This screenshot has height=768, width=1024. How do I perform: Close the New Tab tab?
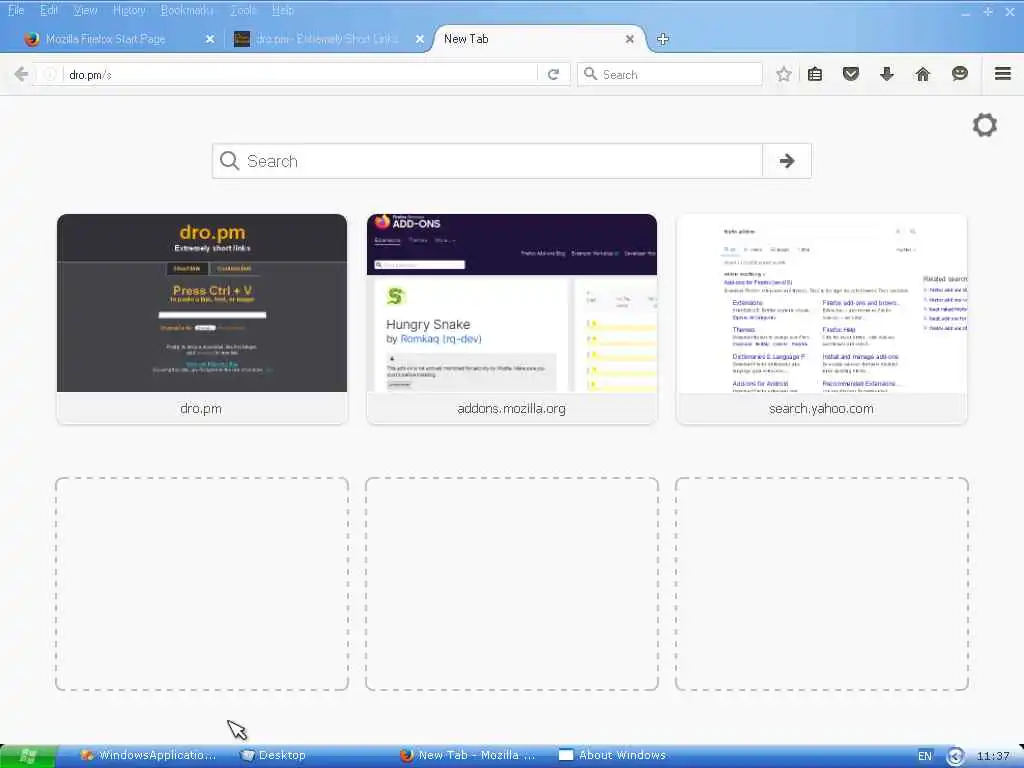coord(630,39)
